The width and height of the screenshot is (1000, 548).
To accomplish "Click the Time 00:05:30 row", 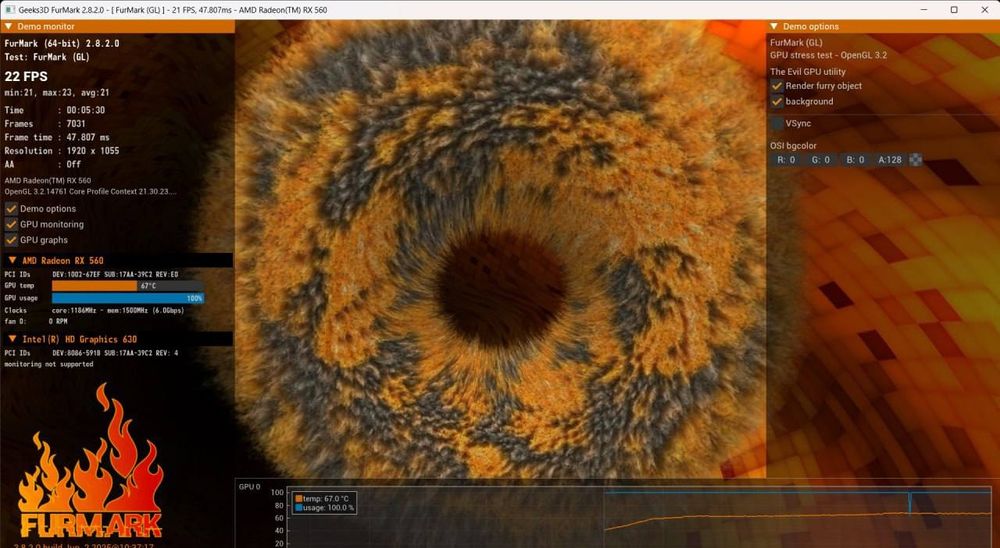I will click(55, 110).
